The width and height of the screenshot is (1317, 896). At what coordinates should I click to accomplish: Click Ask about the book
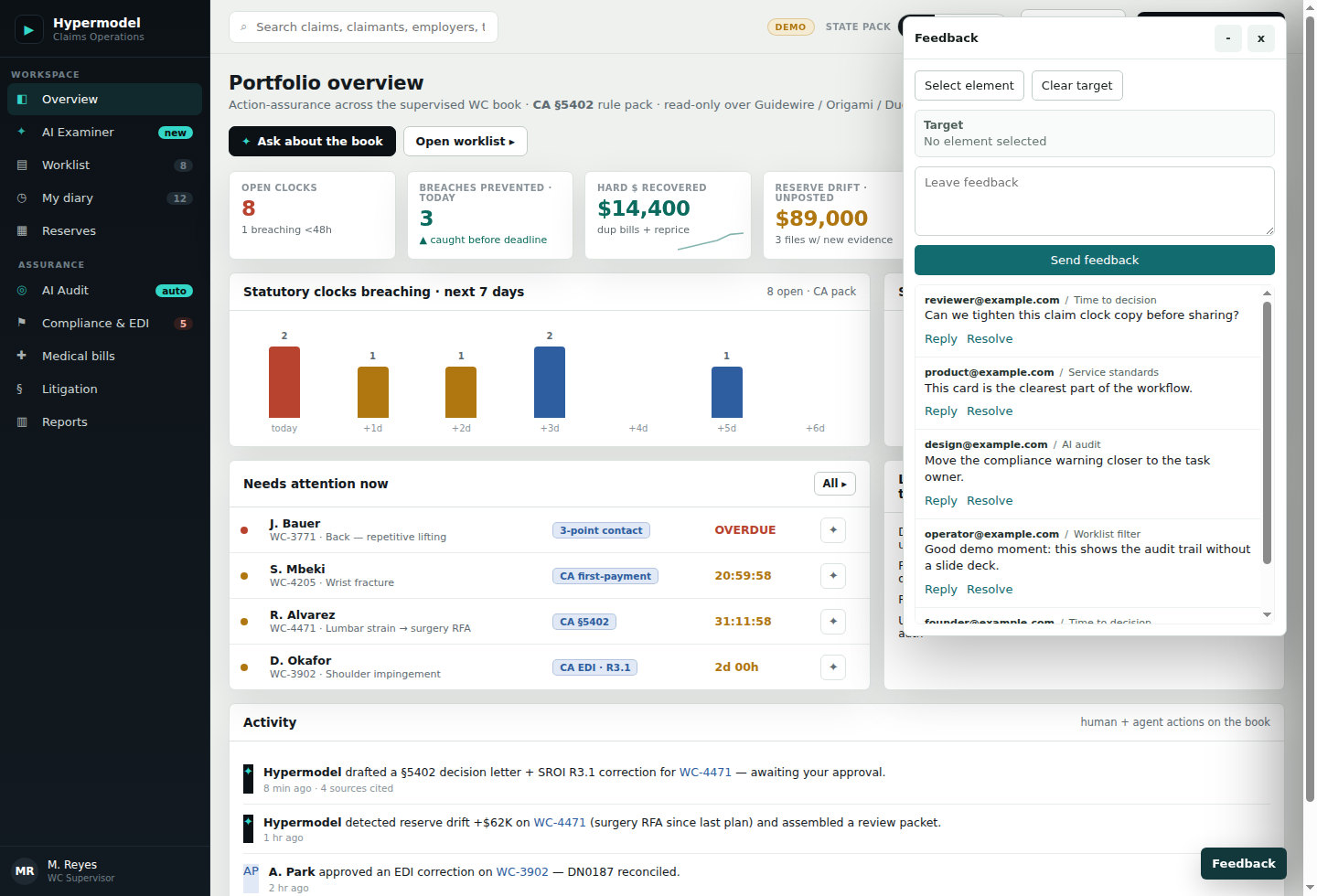tap(312, 142)
